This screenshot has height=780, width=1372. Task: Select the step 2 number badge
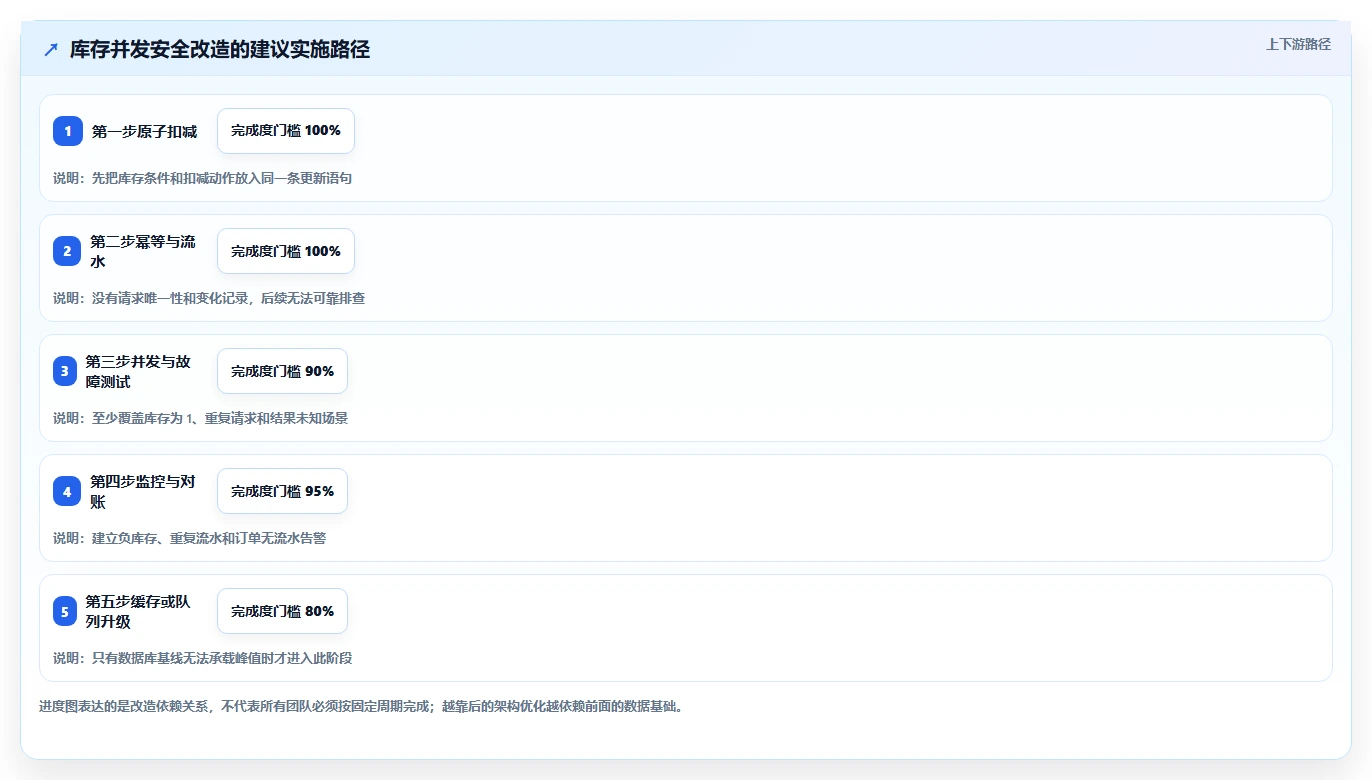[67, 251]
